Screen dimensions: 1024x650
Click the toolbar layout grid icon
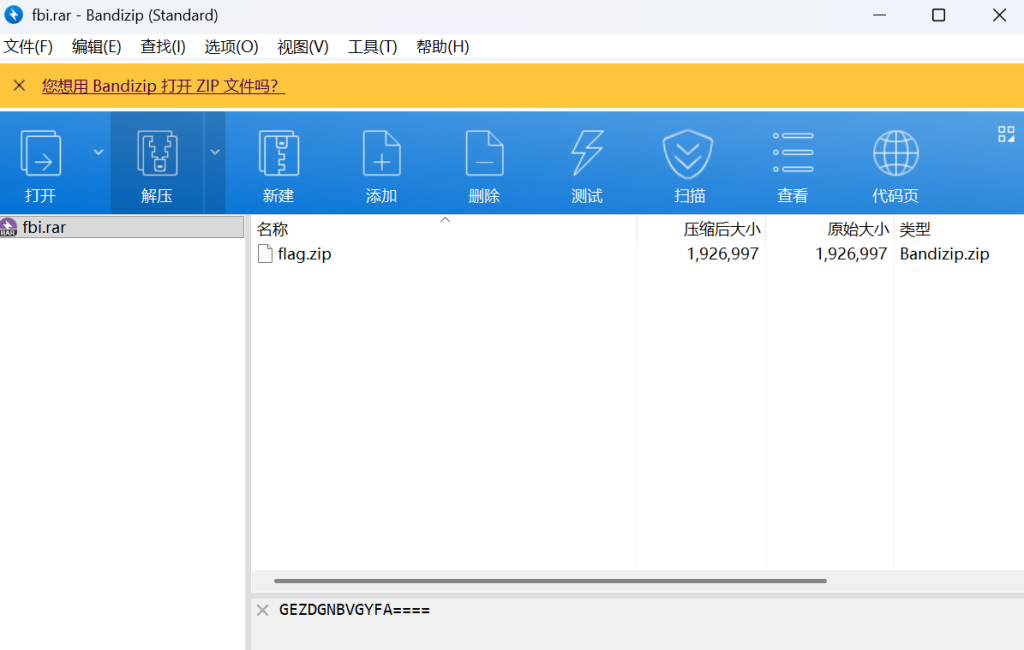(x=1005, y=134)
